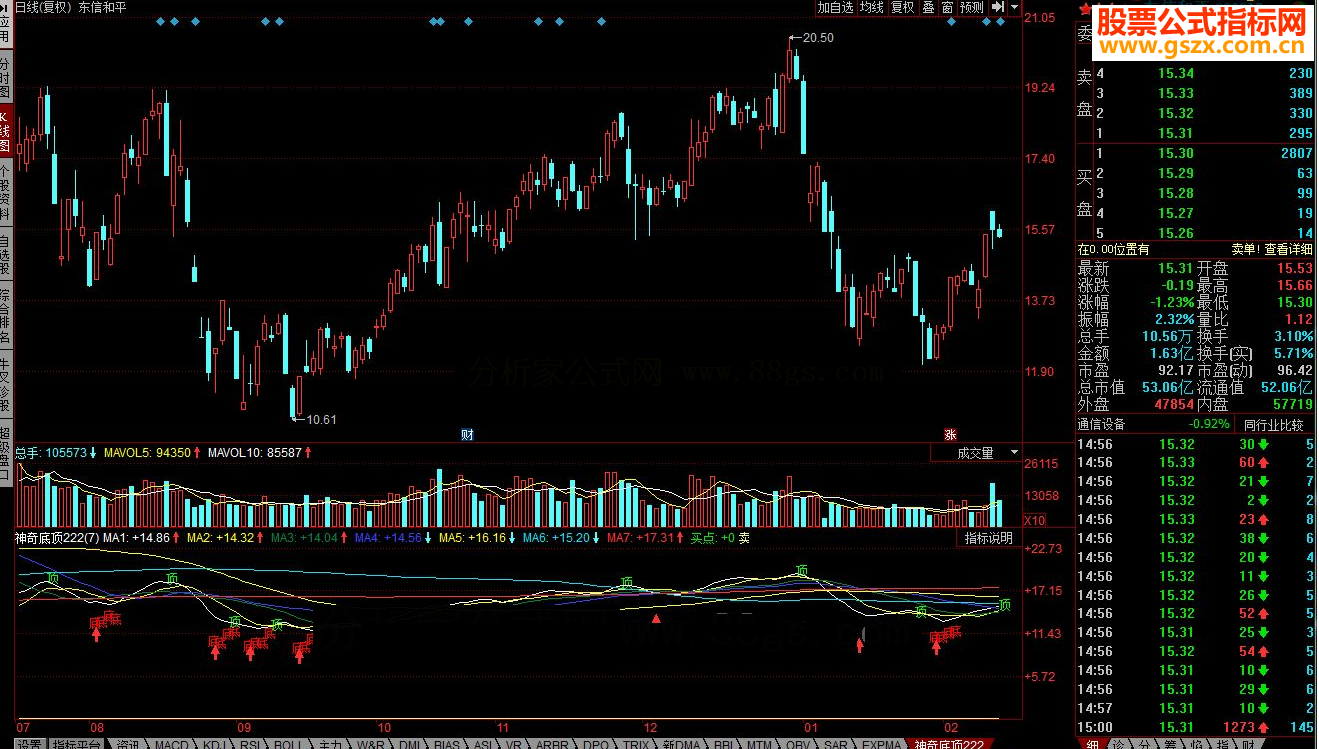This screenshot has width=1319, height=749.
Task: Switch to the TRIX indicator tab
Action: coord(636,743)
